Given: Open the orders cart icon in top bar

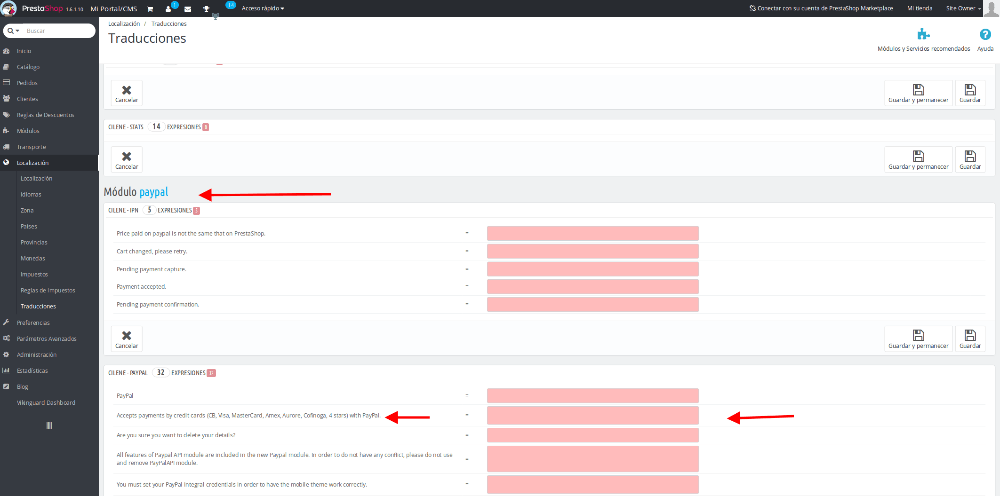Looking at the screenshot, I should tap(150, 9).
